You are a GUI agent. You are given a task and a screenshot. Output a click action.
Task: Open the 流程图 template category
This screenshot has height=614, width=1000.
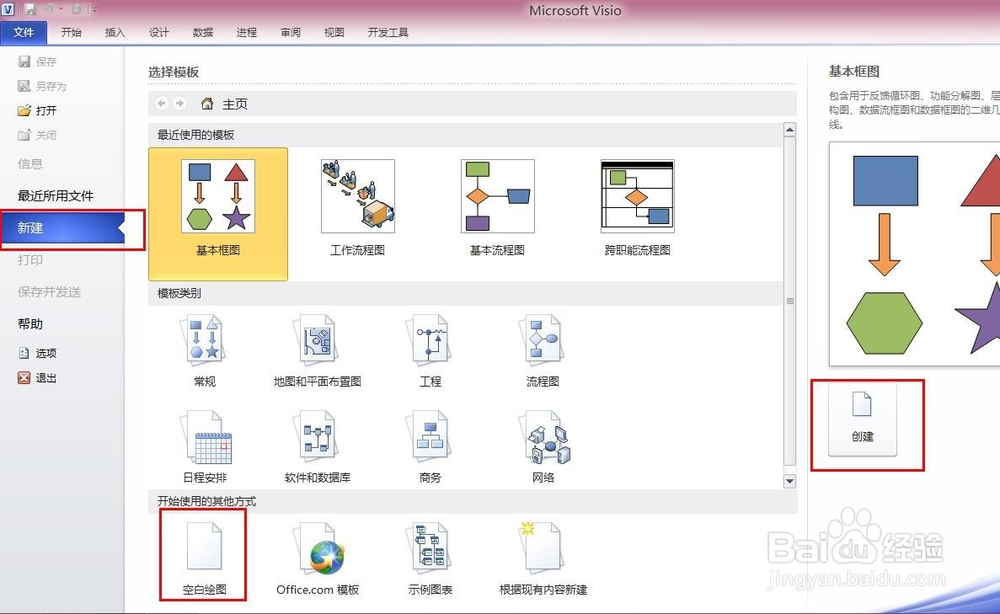pyautogui.click(x=543, y=351)
